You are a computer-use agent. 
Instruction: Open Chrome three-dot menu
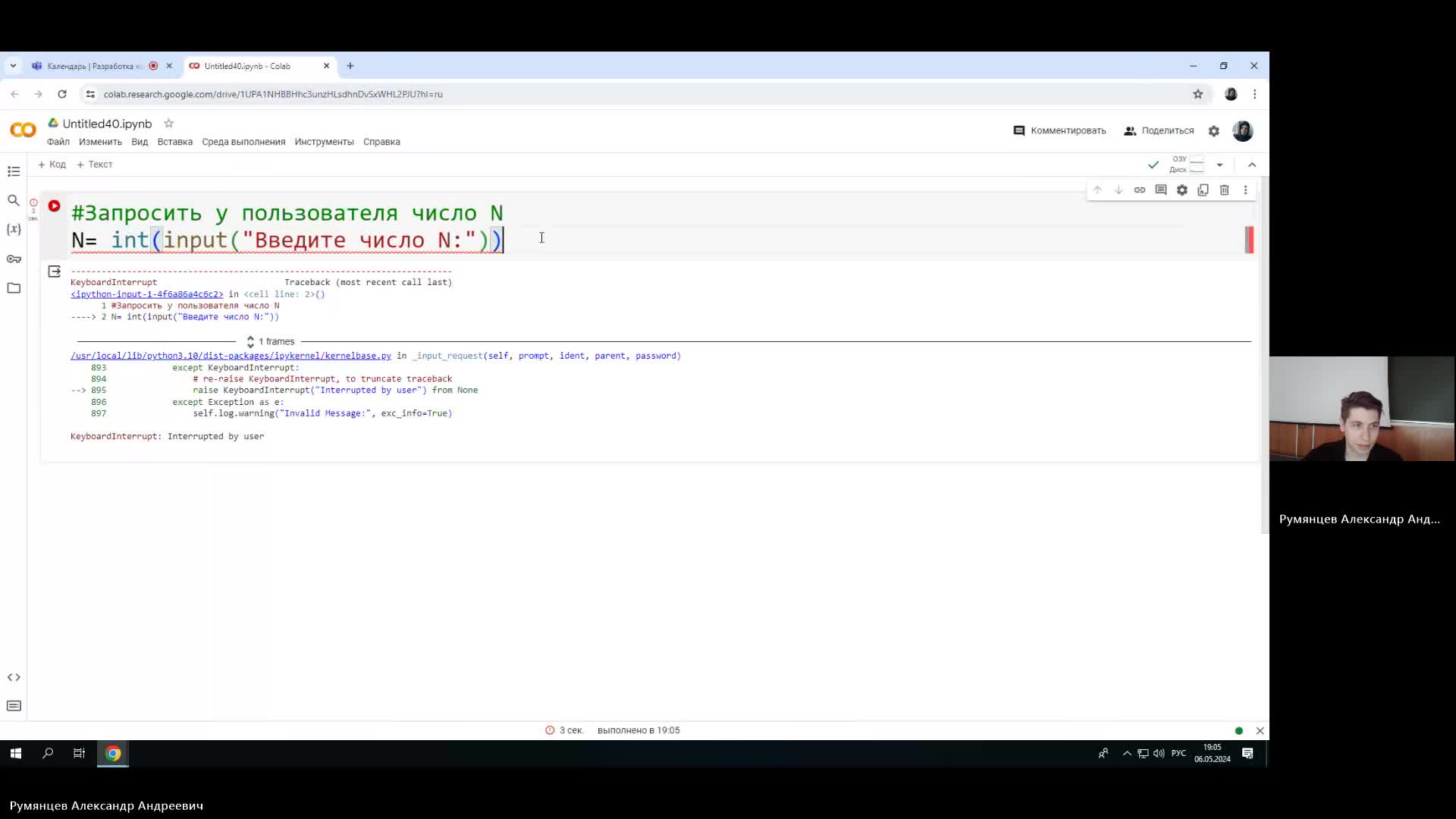(1255, 94)
